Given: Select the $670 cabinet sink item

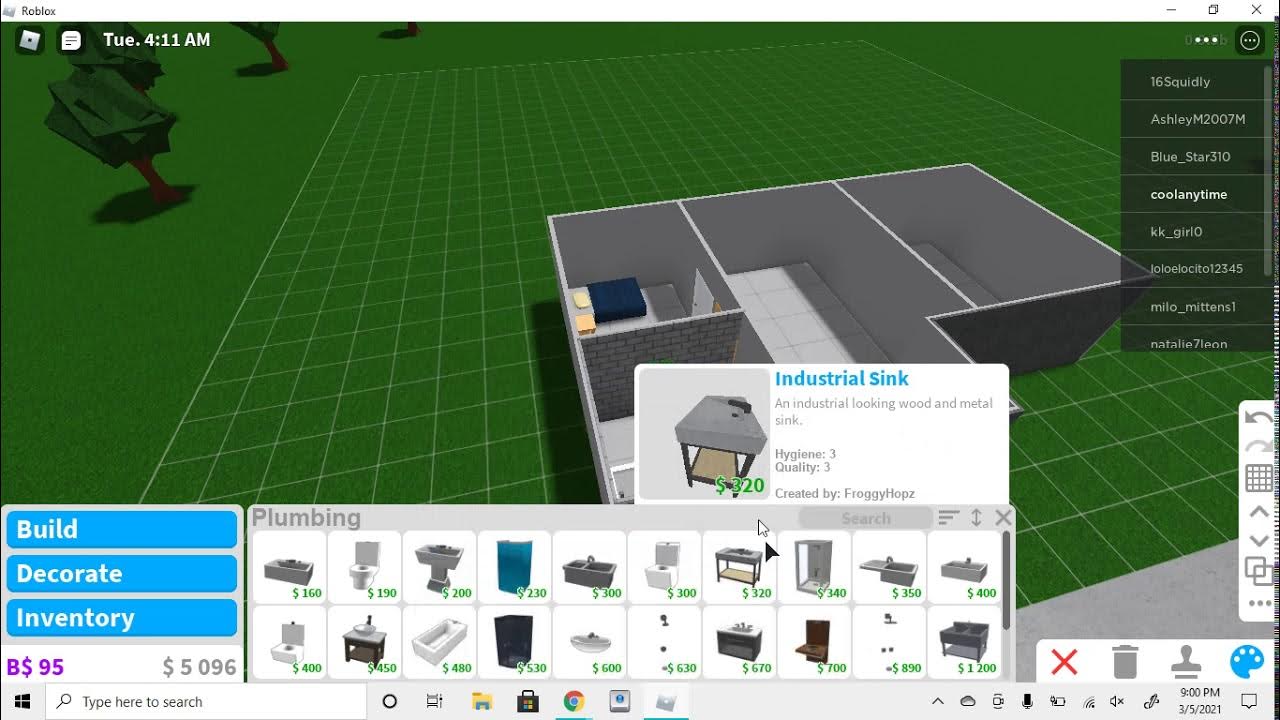Looking at the screenshot, I should [739, 642].
